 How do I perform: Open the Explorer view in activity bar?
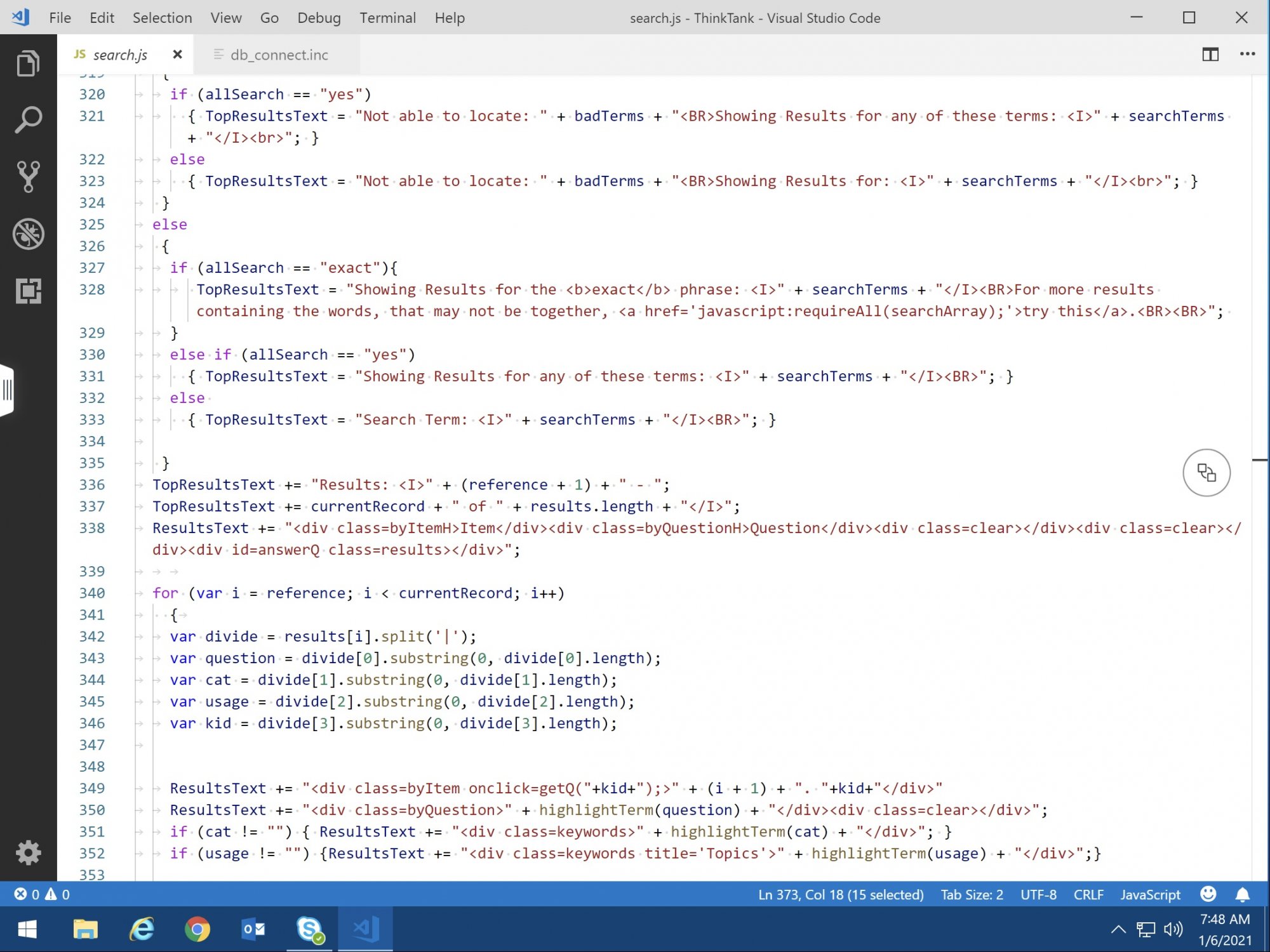coord(28,63)
